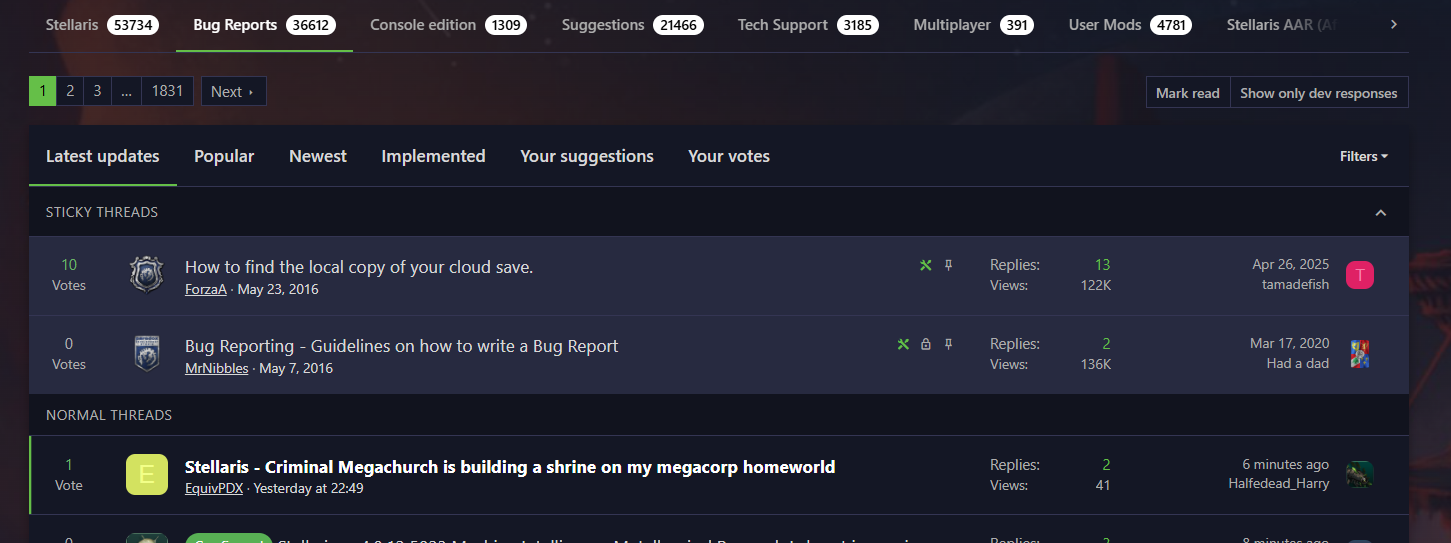
Task: Open Your suggestions tab
Action: pos(587,156)
